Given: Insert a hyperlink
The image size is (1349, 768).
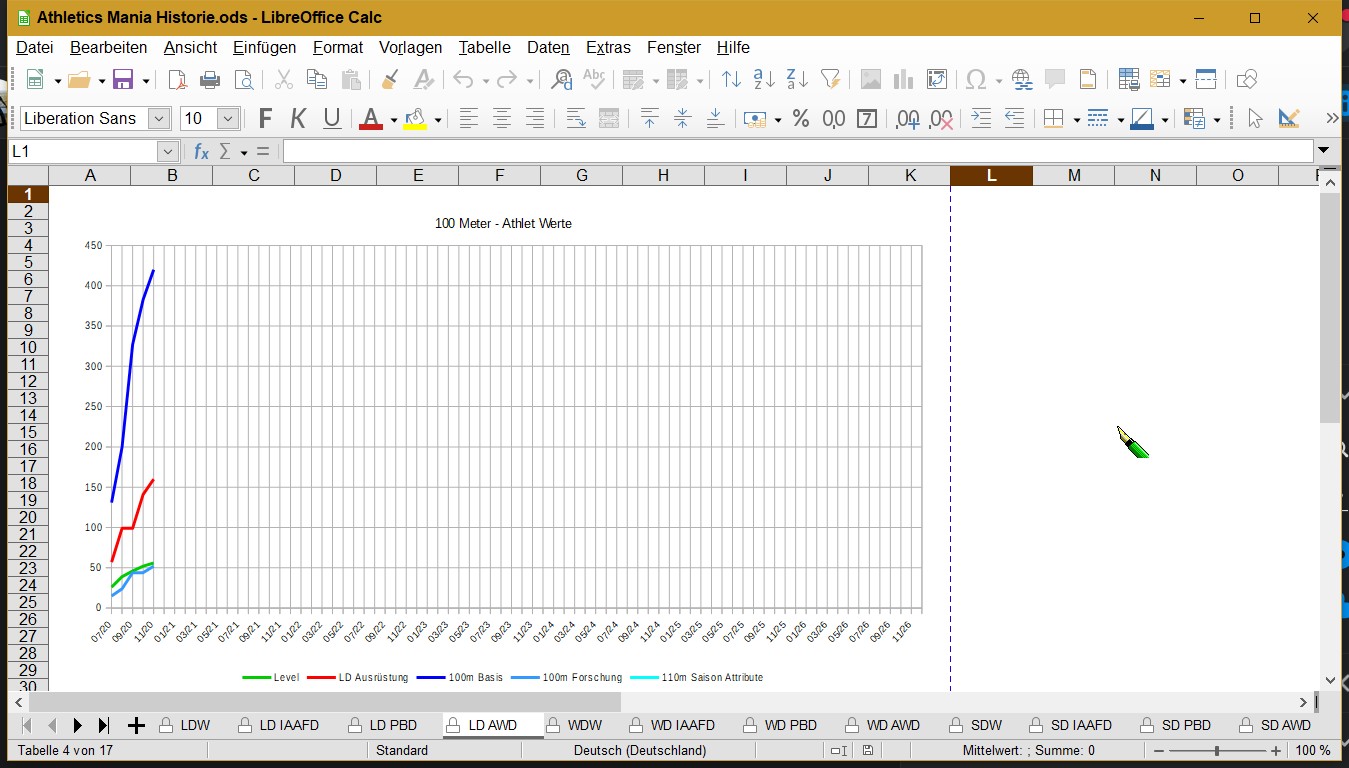Looking at the screenshot, I should [1022, 80].
